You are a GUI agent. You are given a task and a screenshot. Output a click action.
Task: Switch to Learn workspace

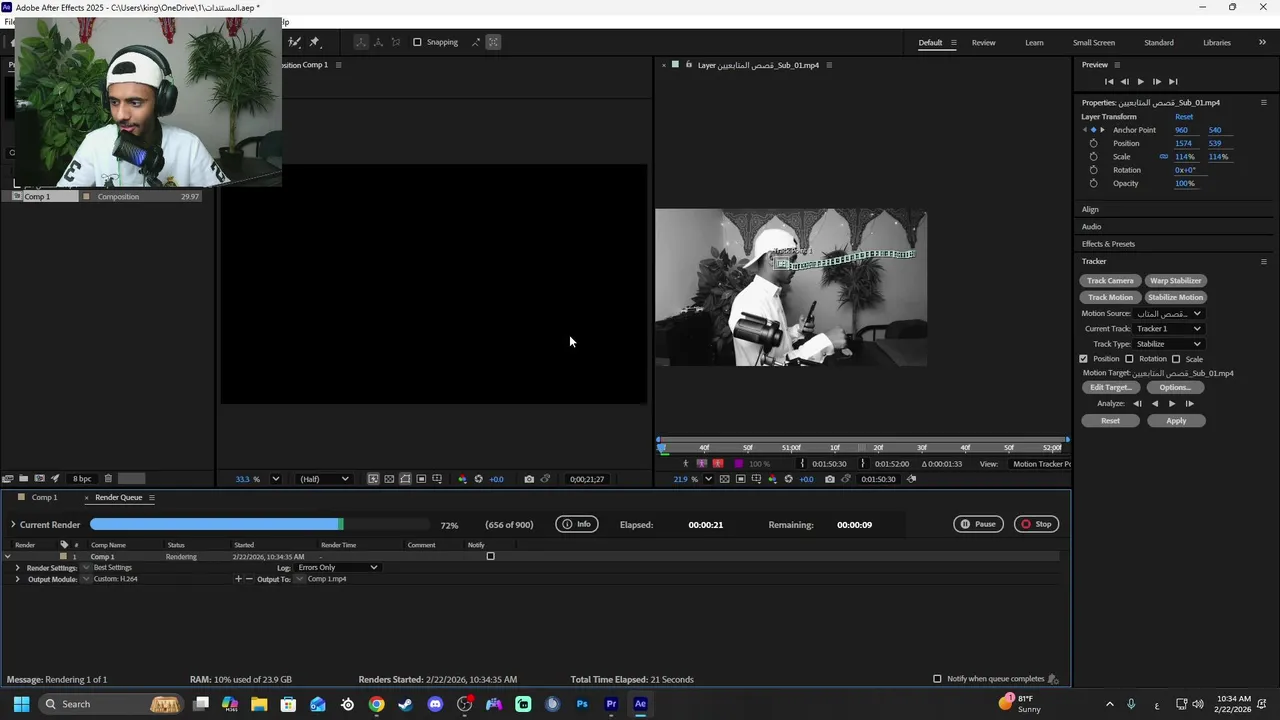click(x=1034, y=42)
